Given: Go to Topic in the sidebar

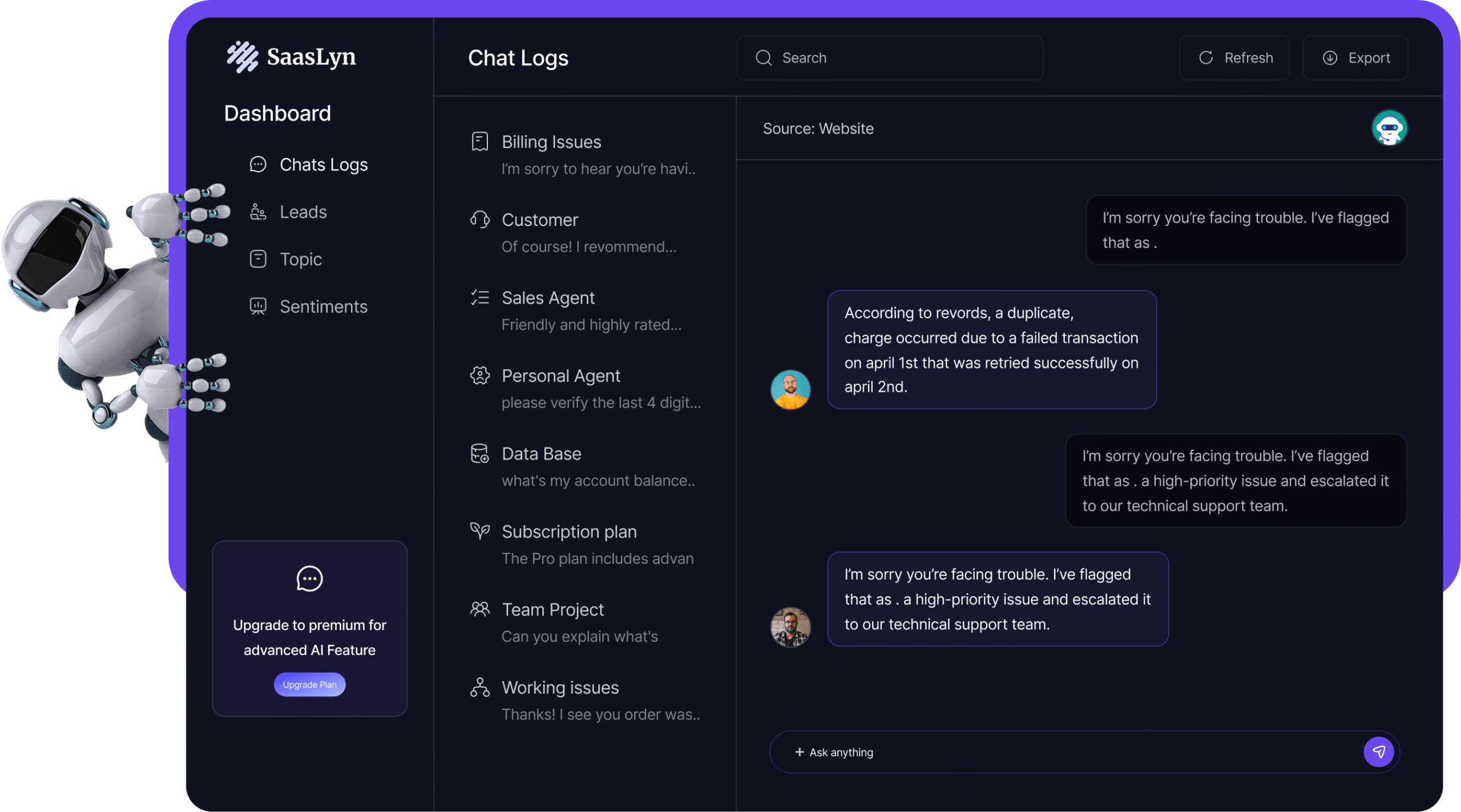Looking at the screenshot, I should [x=300, y=259].
